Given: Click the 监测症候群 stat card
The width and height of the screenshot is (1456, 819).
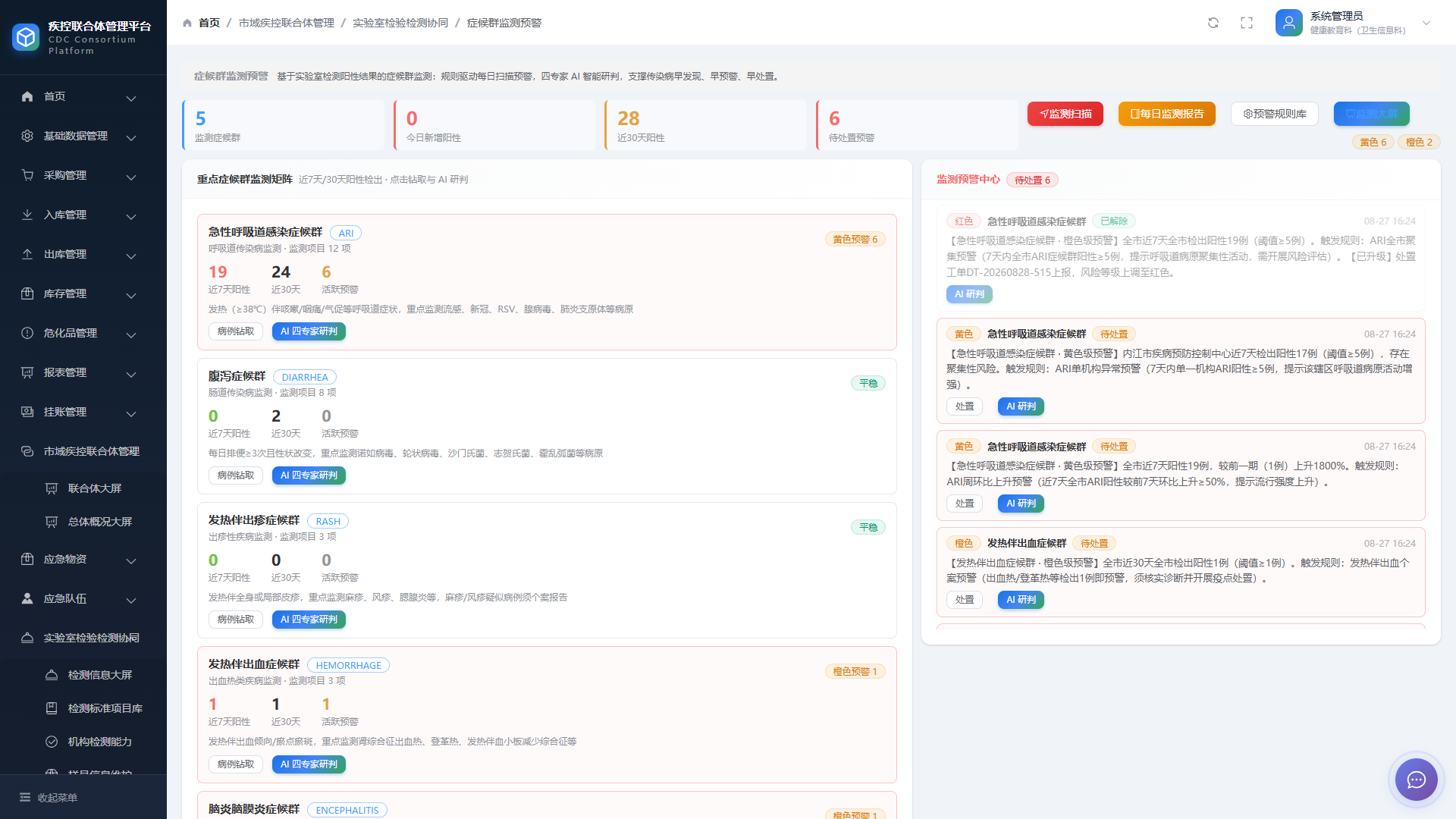Looking at the screenshot, I should [x=283, y=125].
